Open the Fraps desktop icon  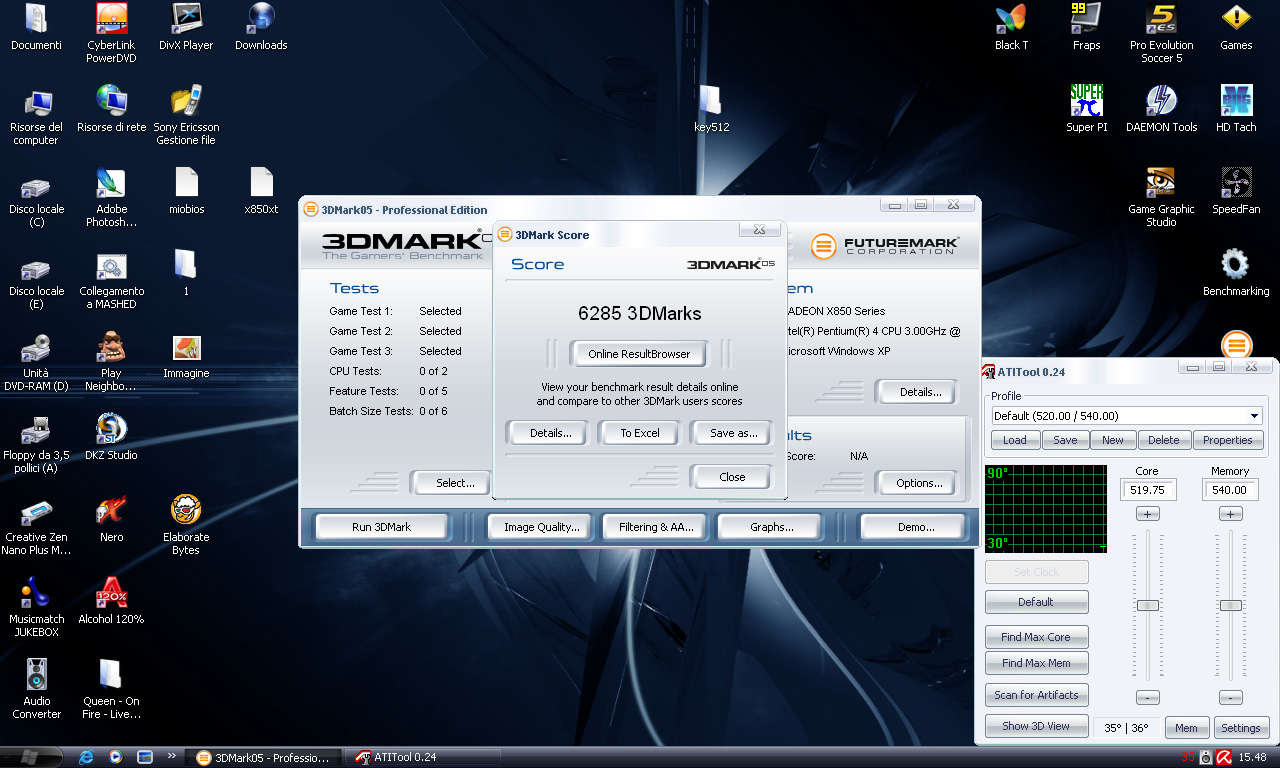pos(1086,20)
